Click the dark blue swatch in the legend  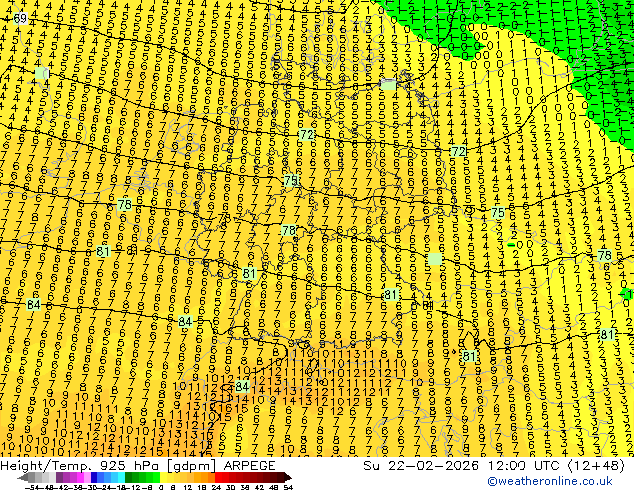[94, 477]
